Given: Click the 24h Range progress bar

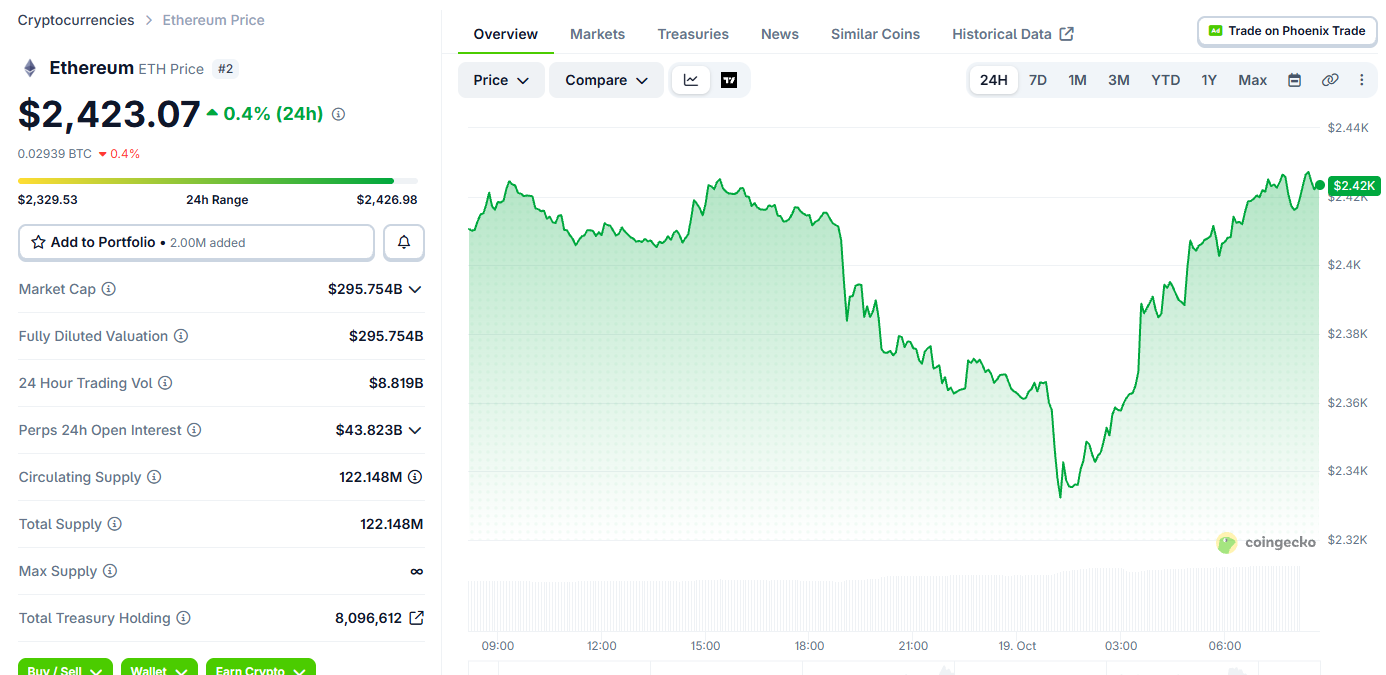Looking at the screenshot, I should click(218, 181).
